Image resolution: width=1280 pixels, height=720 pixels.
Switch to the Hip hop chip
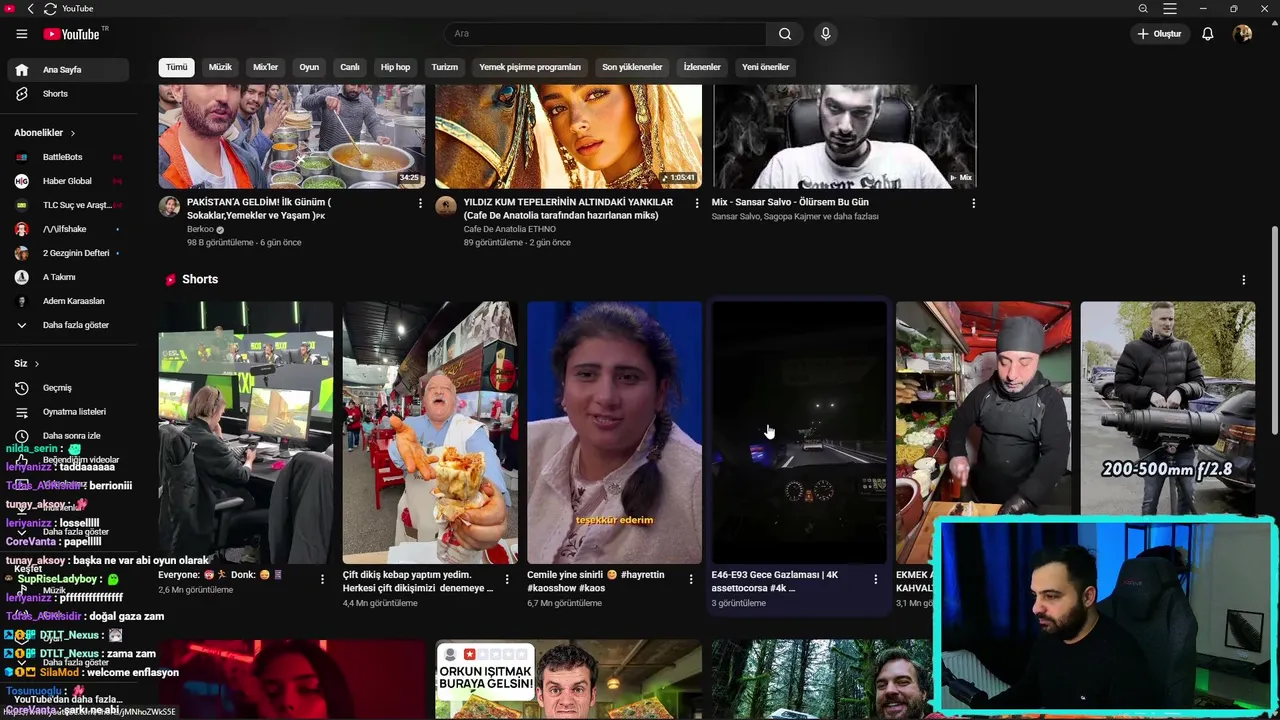[395, 67]
